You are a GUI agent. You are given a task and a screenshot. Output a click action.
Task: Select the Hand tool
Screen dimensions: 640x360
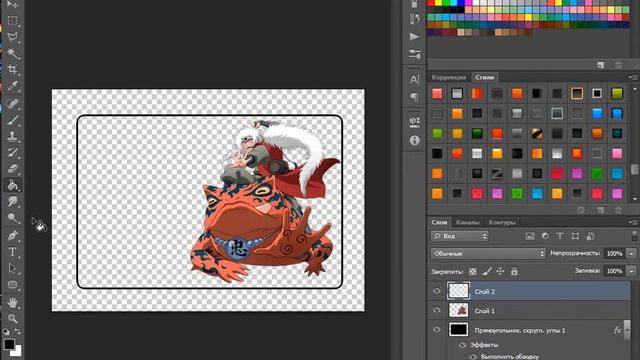coord(12,302)
